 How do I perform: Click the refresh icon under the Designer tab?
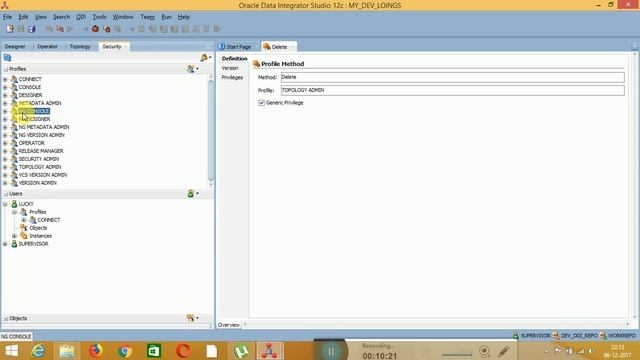(7, 58)
